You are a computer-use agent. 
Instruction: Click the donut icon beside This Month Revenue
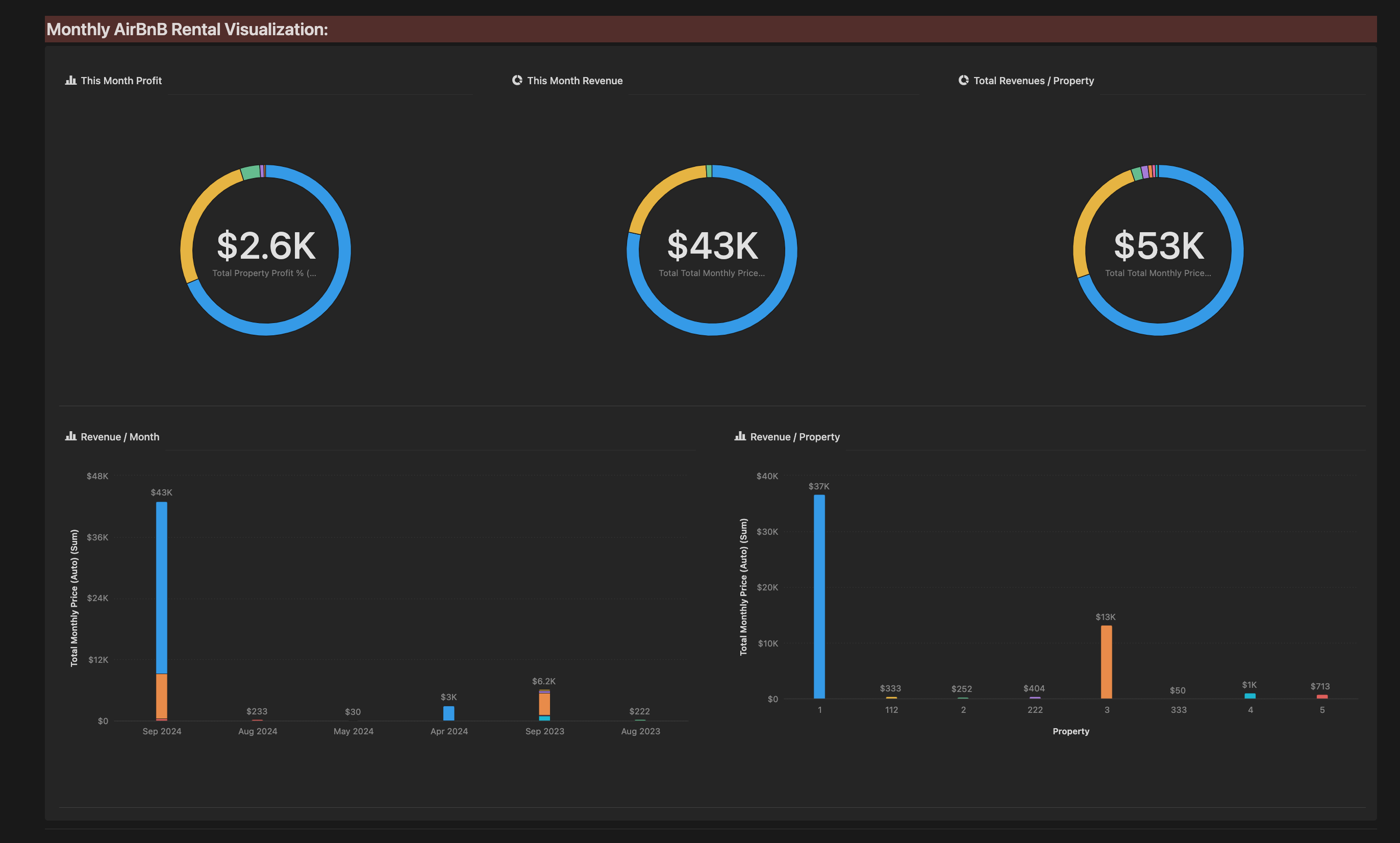[x=517, y=80]
